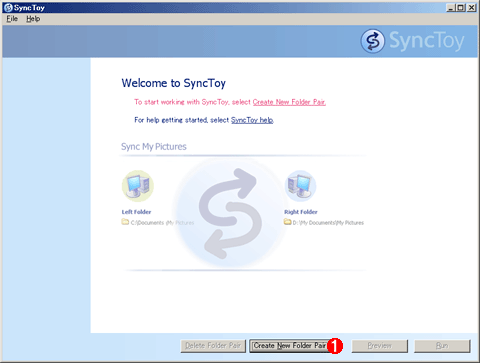480x363 pixels.
Task: Click the Run button
Action: [x=442, y=346]
